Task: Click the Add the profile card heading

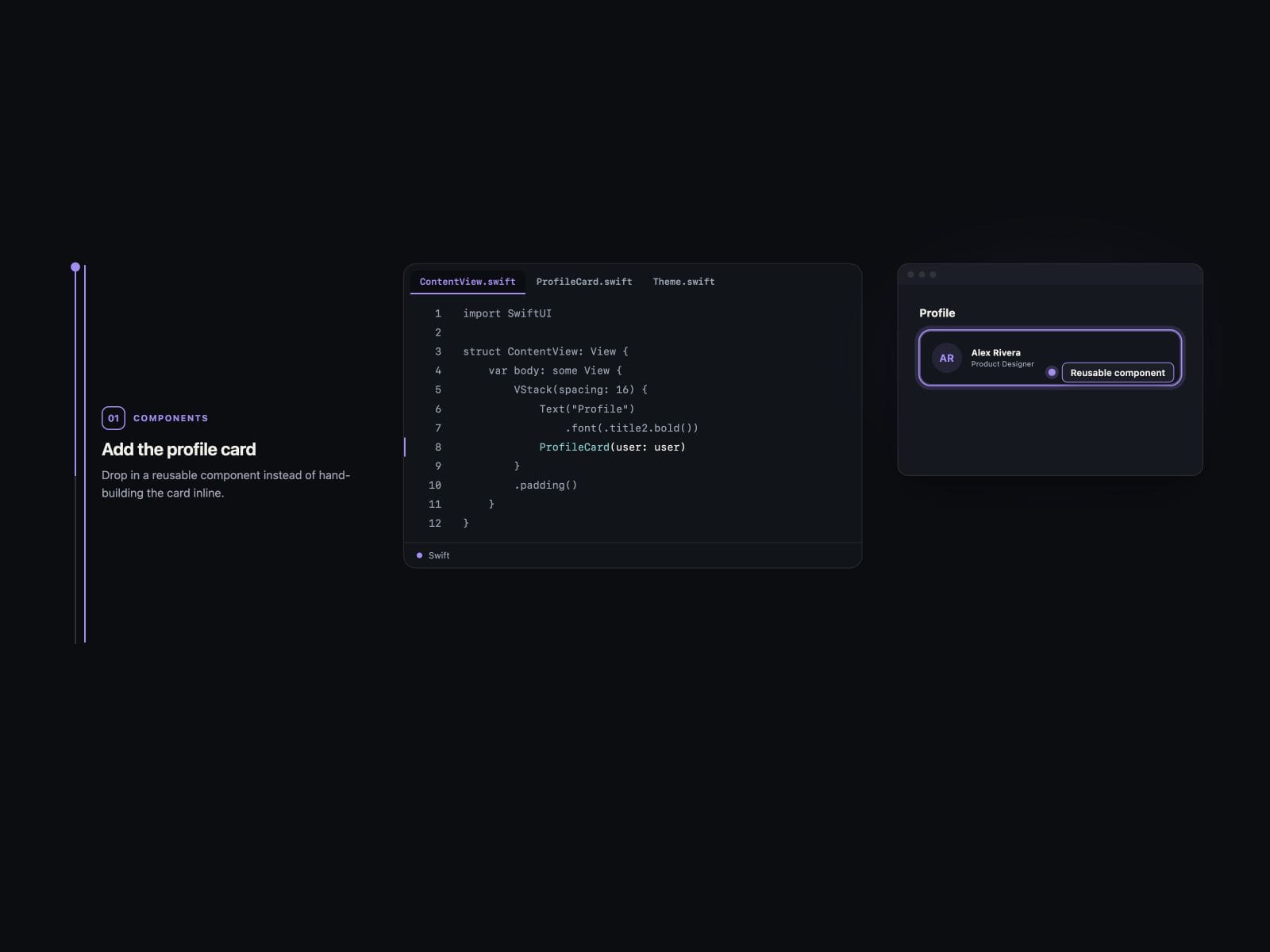Action: click(179, 449)
